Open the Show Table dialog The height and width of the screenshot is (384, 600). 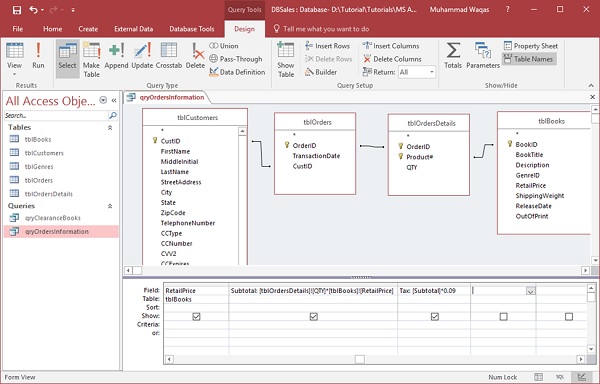click(x=286, y=59)
